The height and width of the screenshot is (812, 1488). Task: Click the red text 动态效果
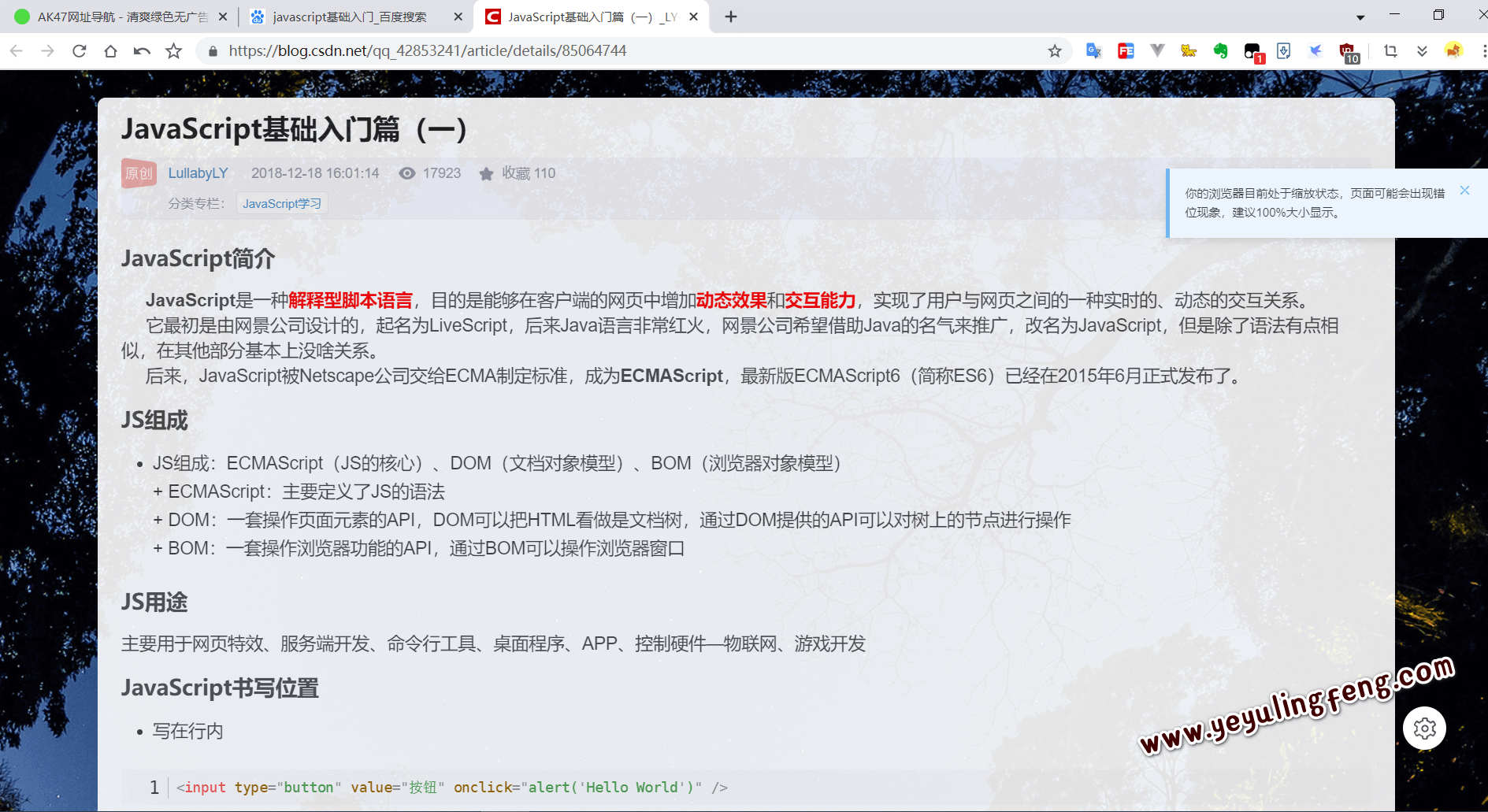coord(731,300)
